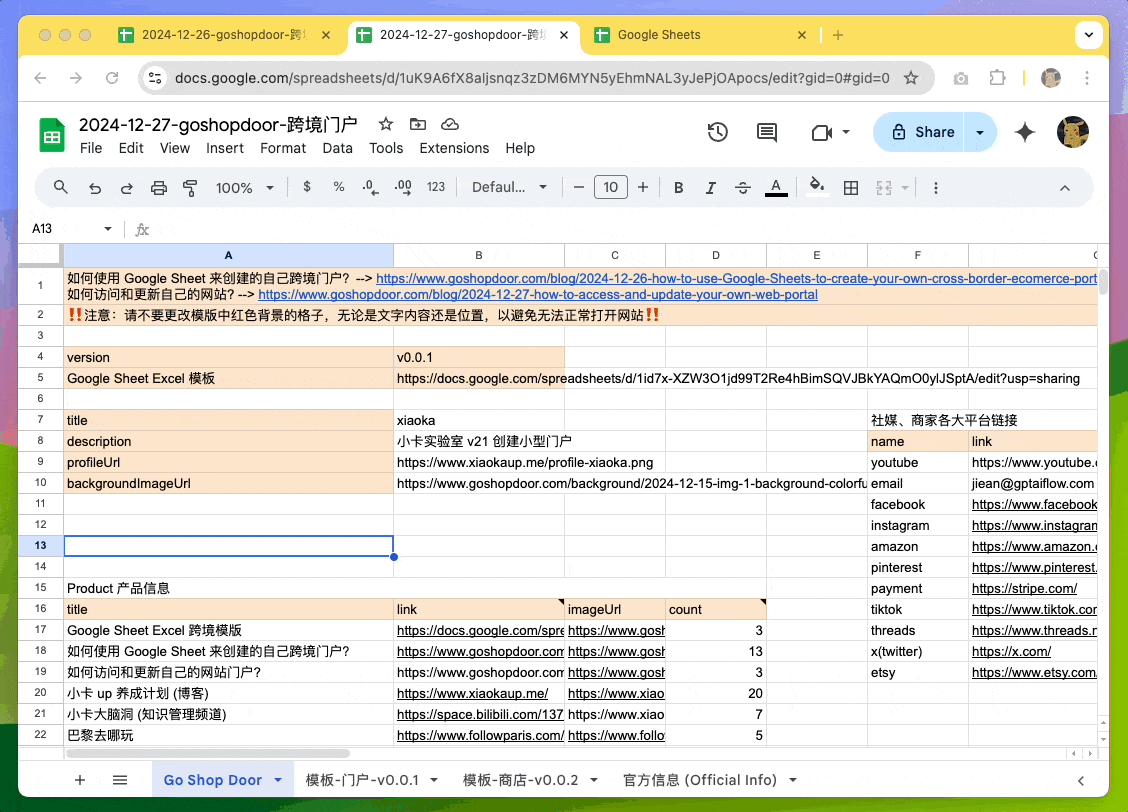Open the fill color bucket picker

click(816, 187)
